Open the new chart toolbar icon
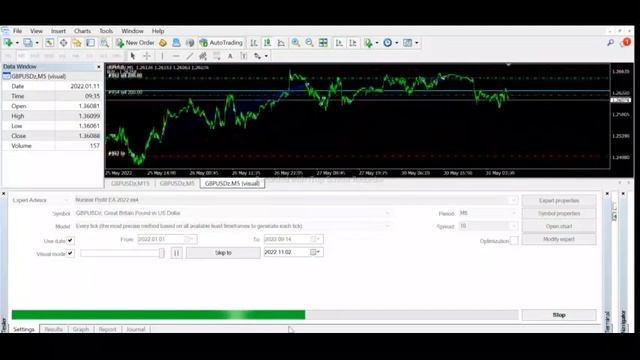This screenshot has width=640, height=360. click(8, 42)
